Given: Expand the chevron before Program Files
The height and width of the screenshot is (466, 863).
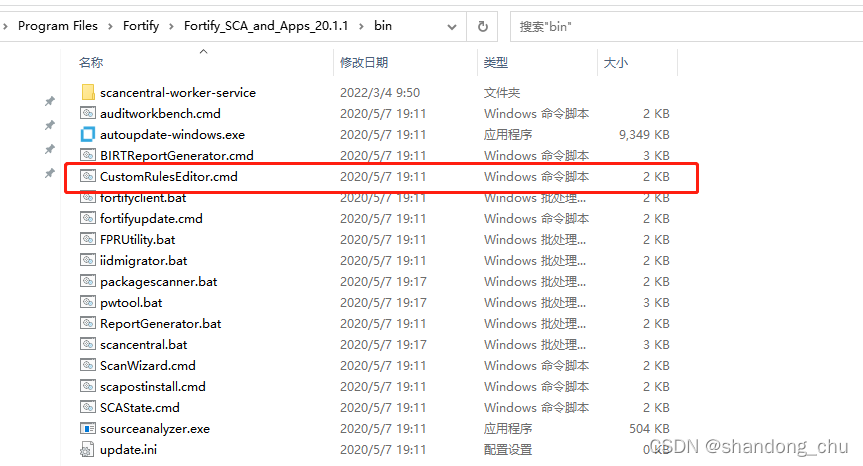Looking at the screenshot, I should [x=5, y=26].
